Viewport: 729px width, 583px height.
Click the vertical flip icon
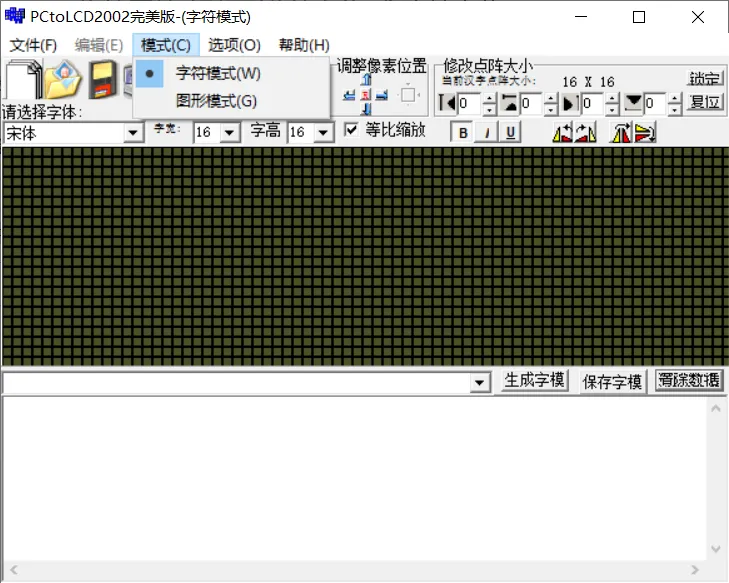(x=645, y=133)
